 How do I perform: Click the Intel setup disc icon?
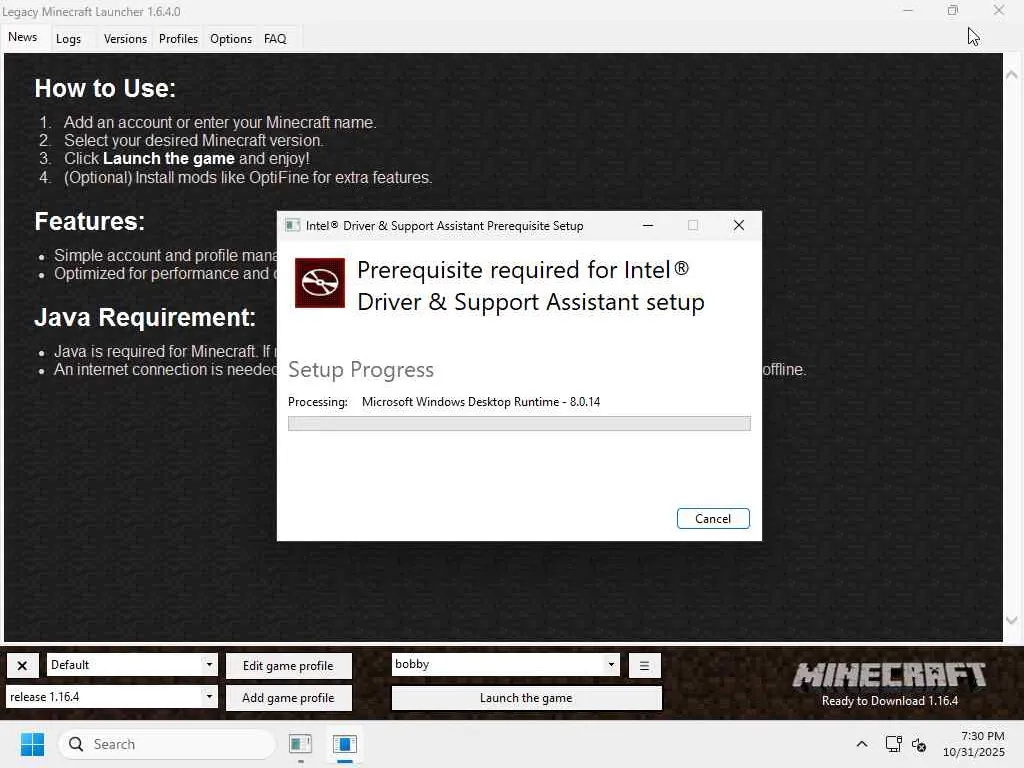point(320,283)
